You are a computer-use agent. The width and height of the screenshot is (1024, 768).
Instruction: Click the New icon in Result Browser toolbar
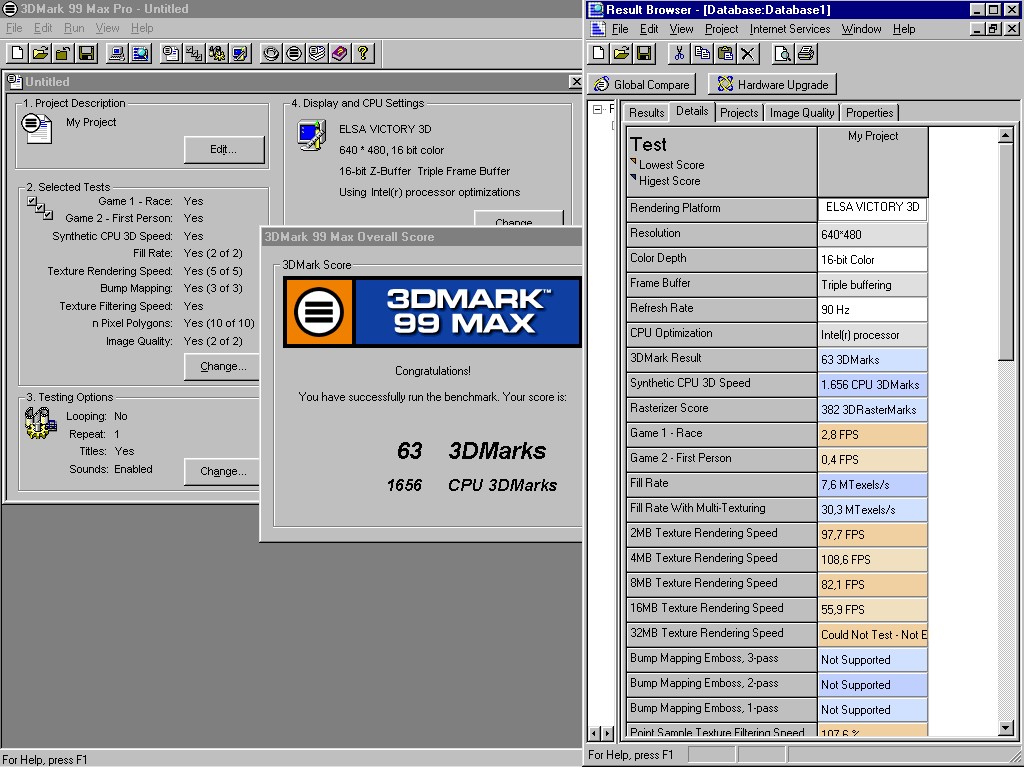[599, 54]
